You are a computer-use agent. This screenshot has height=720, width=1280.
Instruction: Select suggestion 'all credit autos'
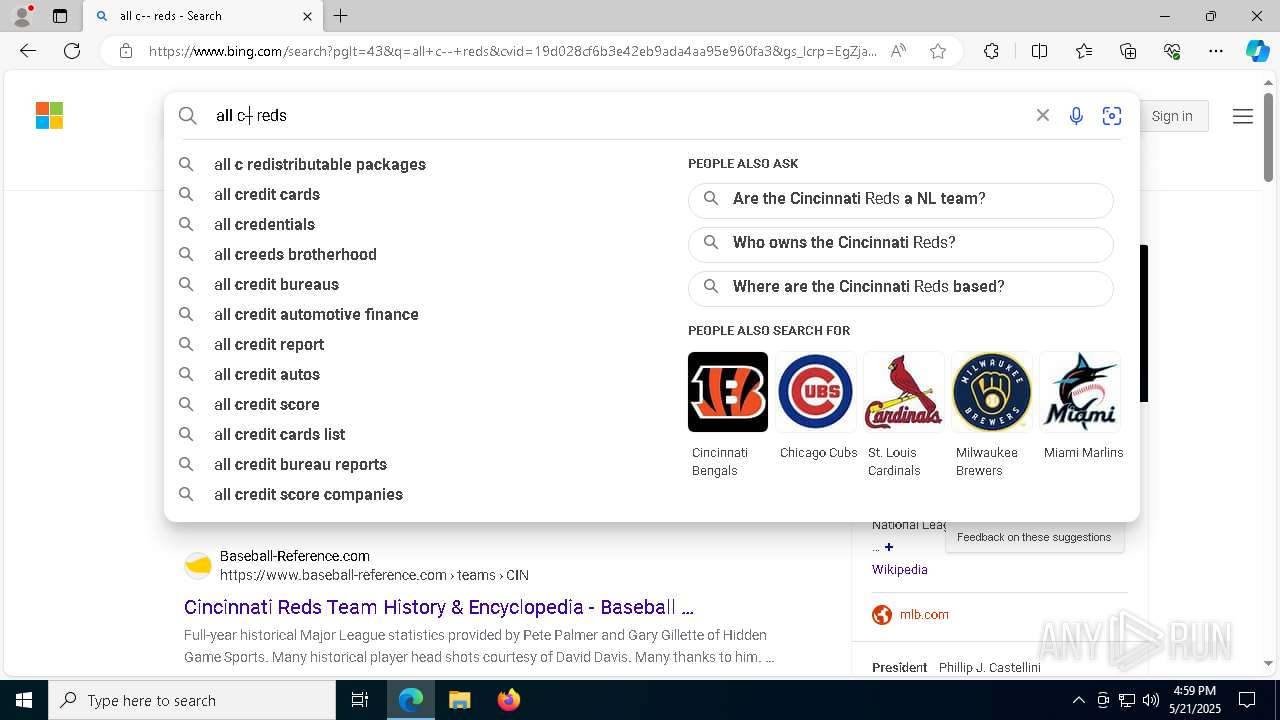[x=267, y=374]
